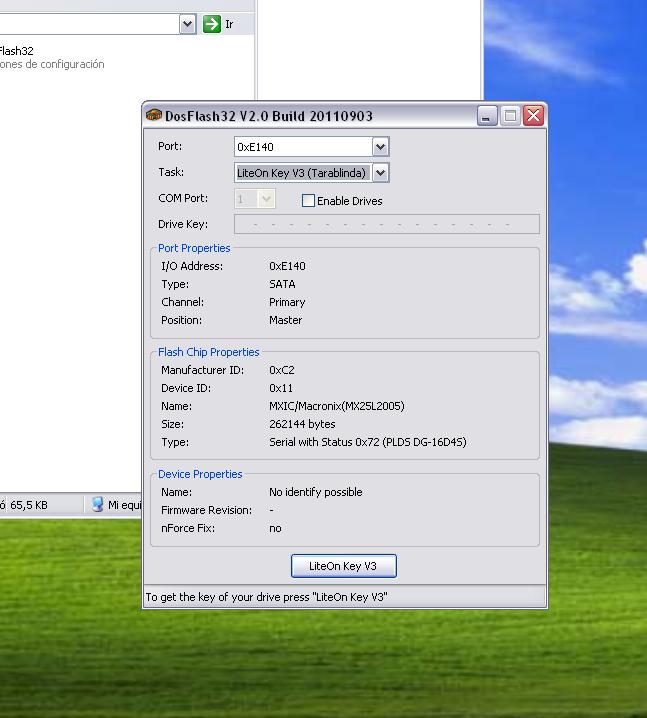Close the DosFlash32 window

[x=533, y=116]
